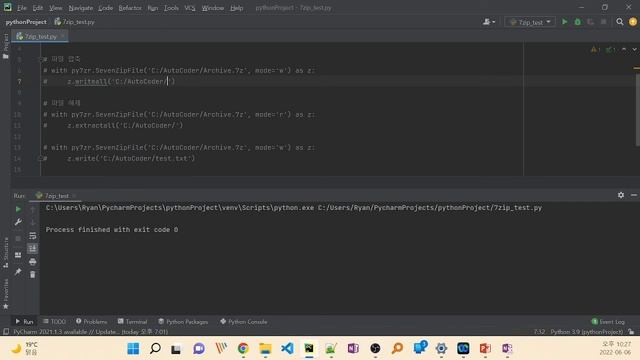Open the File menu

coord(21,8)
